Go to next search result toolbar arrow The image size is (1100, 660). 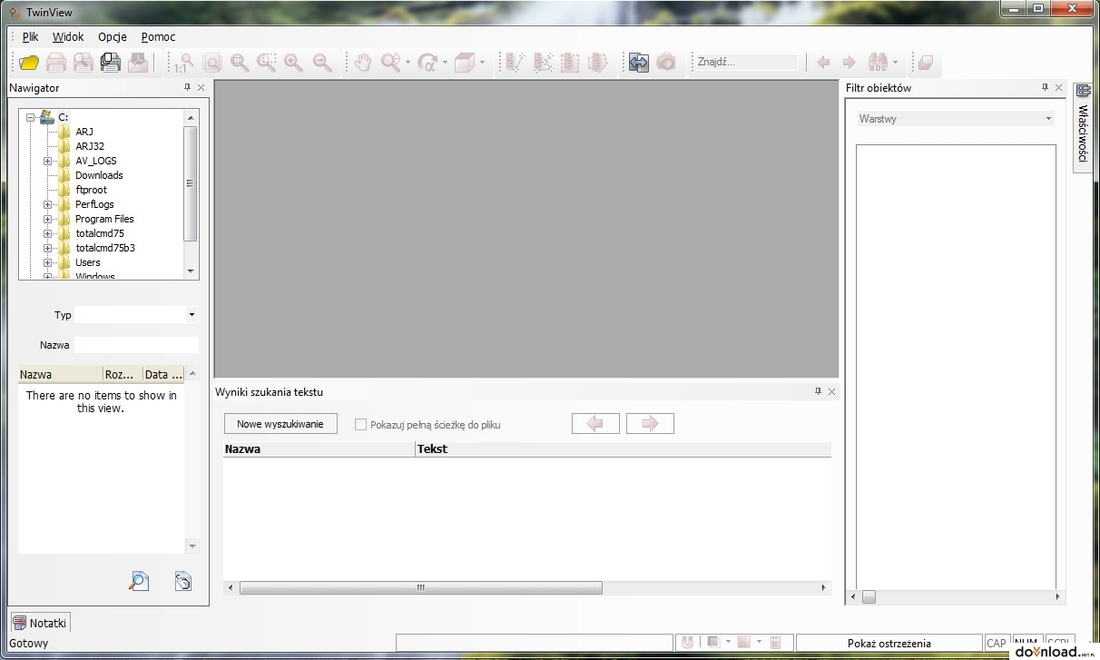click(849, 62)
